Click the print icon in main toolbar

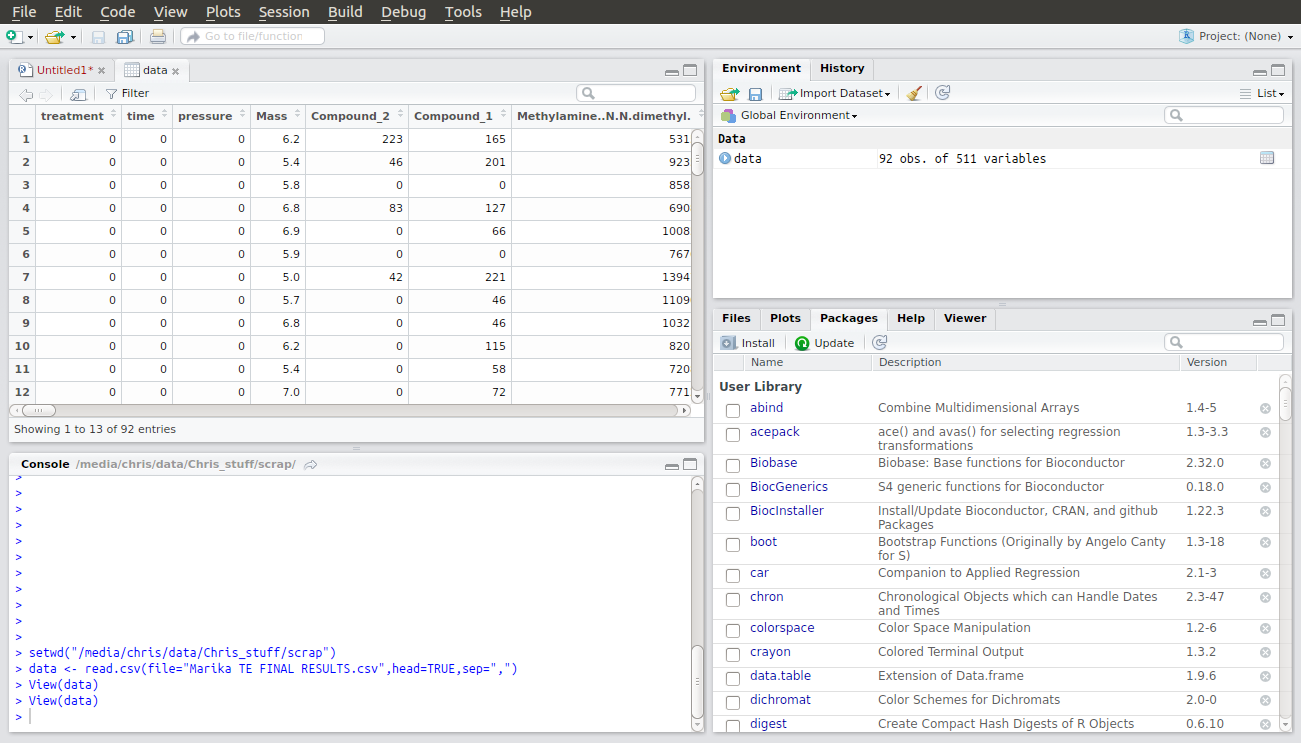[158, 37]
